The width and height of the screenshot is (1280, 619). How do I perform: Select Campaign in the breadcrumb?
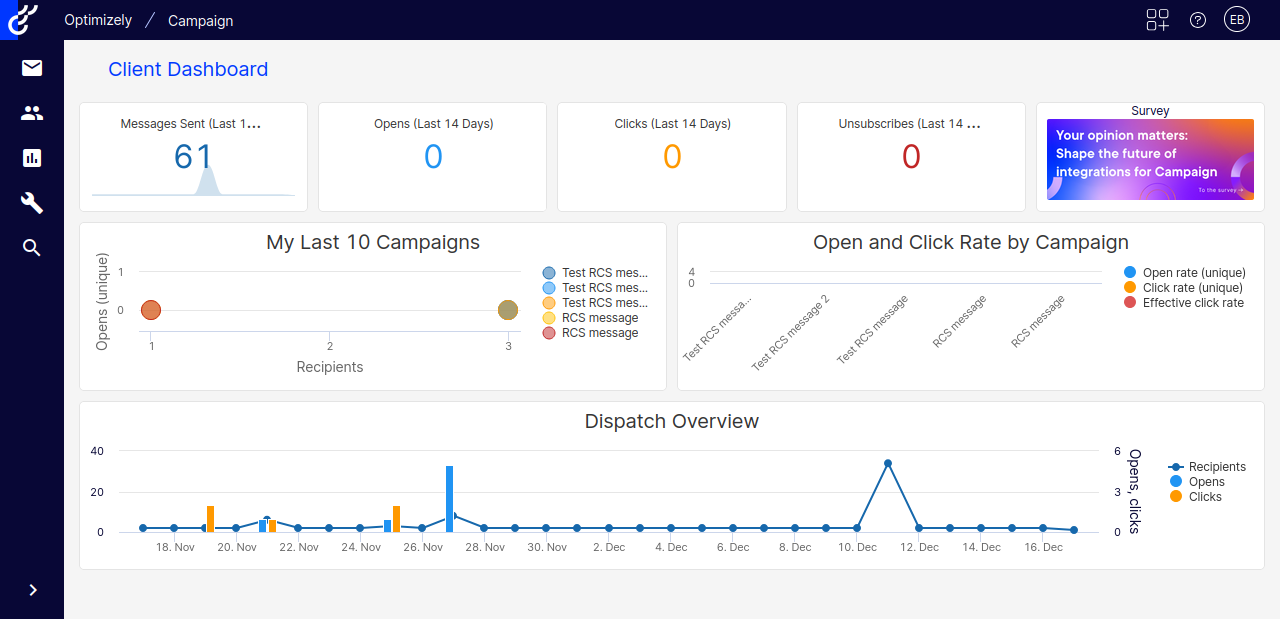click(x=200, y=20)
